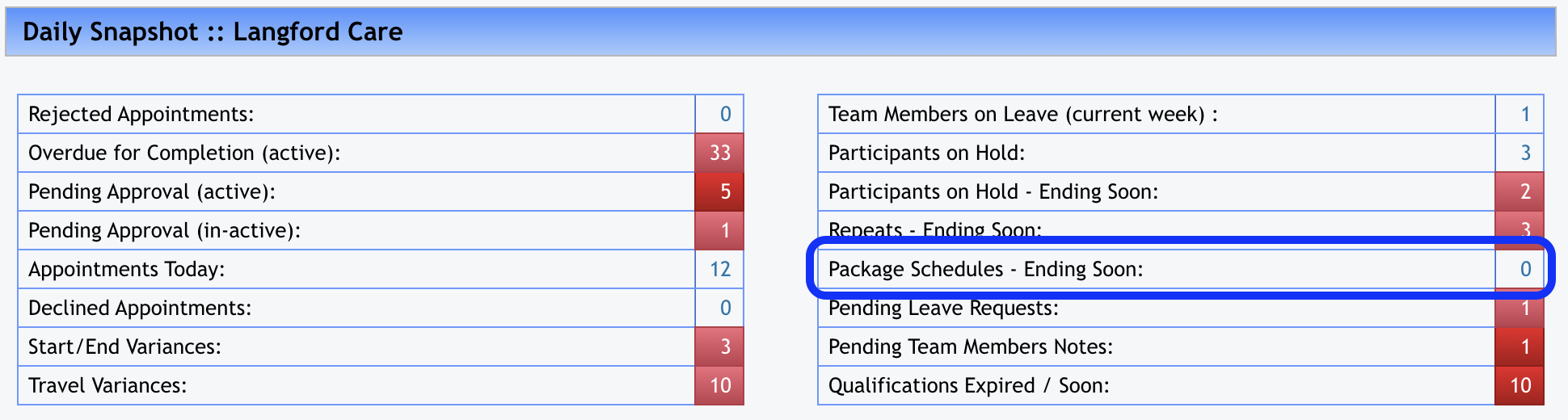Click the "Travel Variances:" row label
1568x420 pixels.
[107, 385]
